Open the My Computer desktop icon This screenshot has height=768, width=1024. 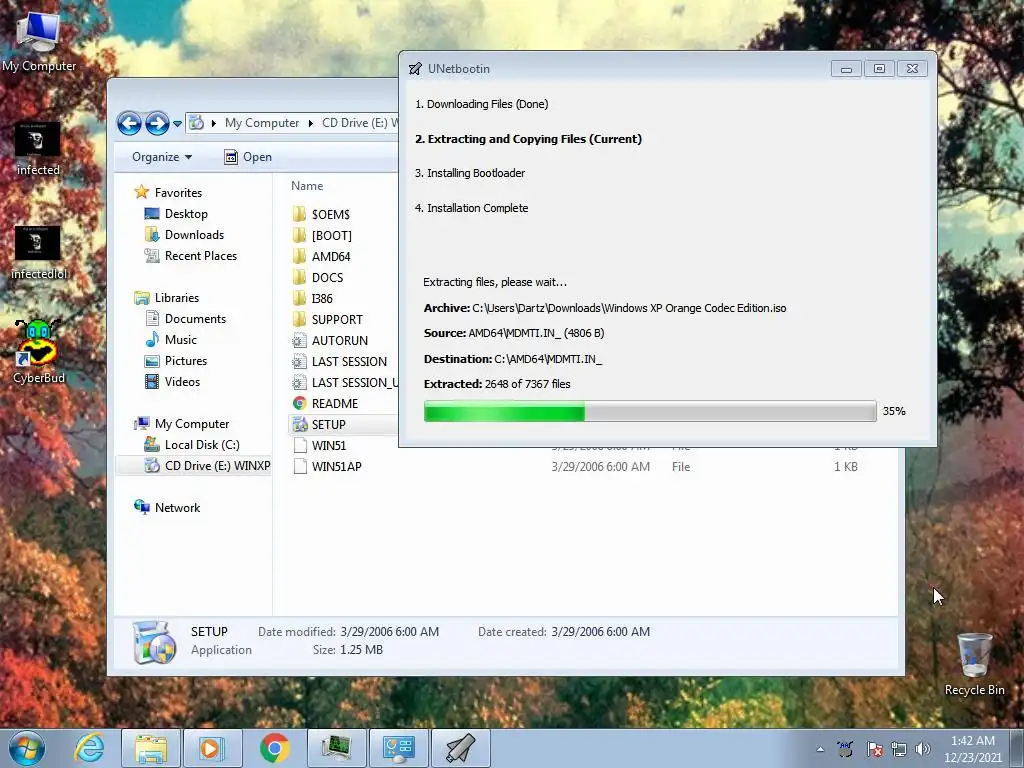39,42
